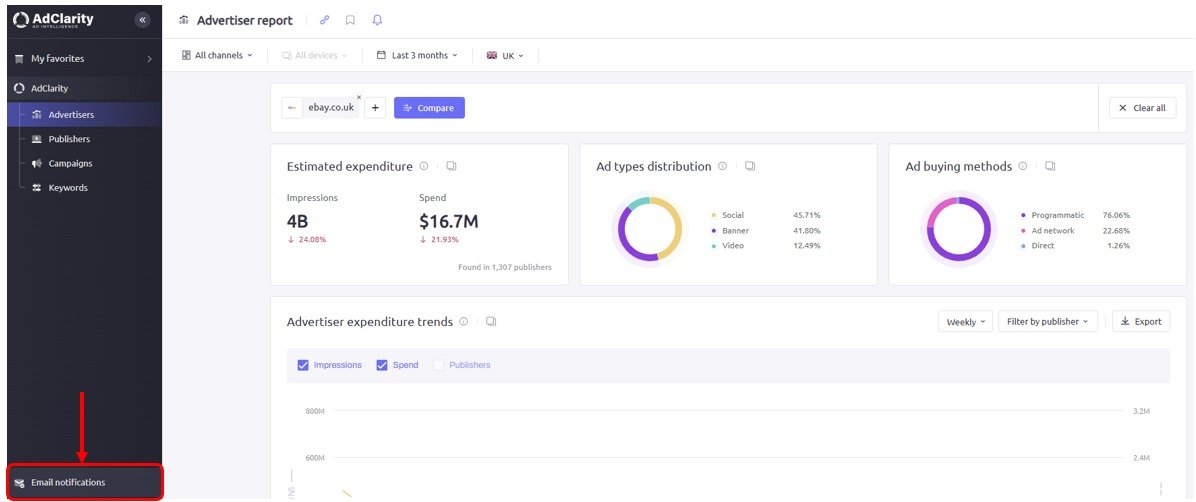Collapse the sidebar with double-chevron icon

[142, 20]
